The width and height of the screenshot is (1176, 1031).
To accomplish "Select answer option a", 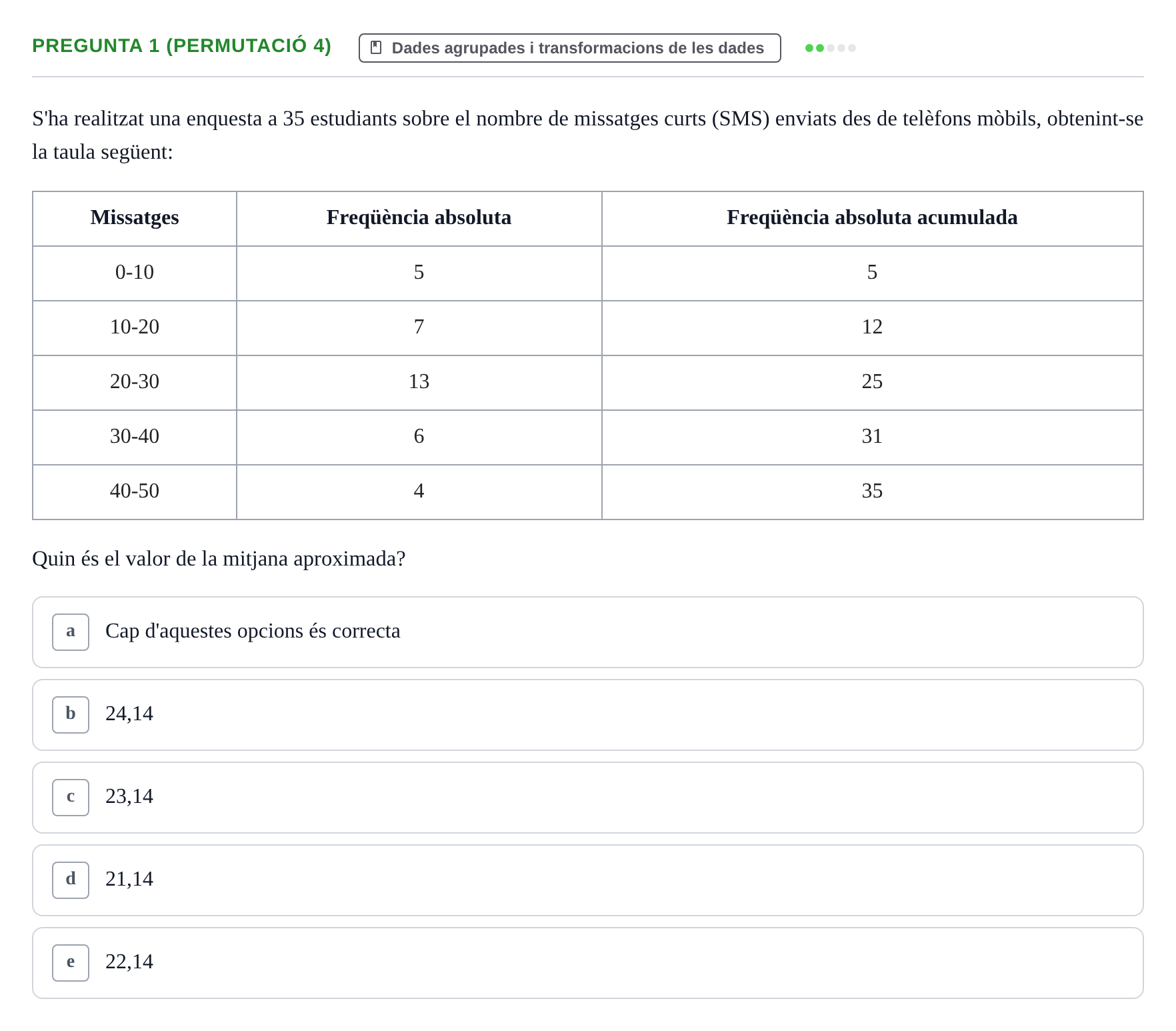I will [x=588, y=632].
